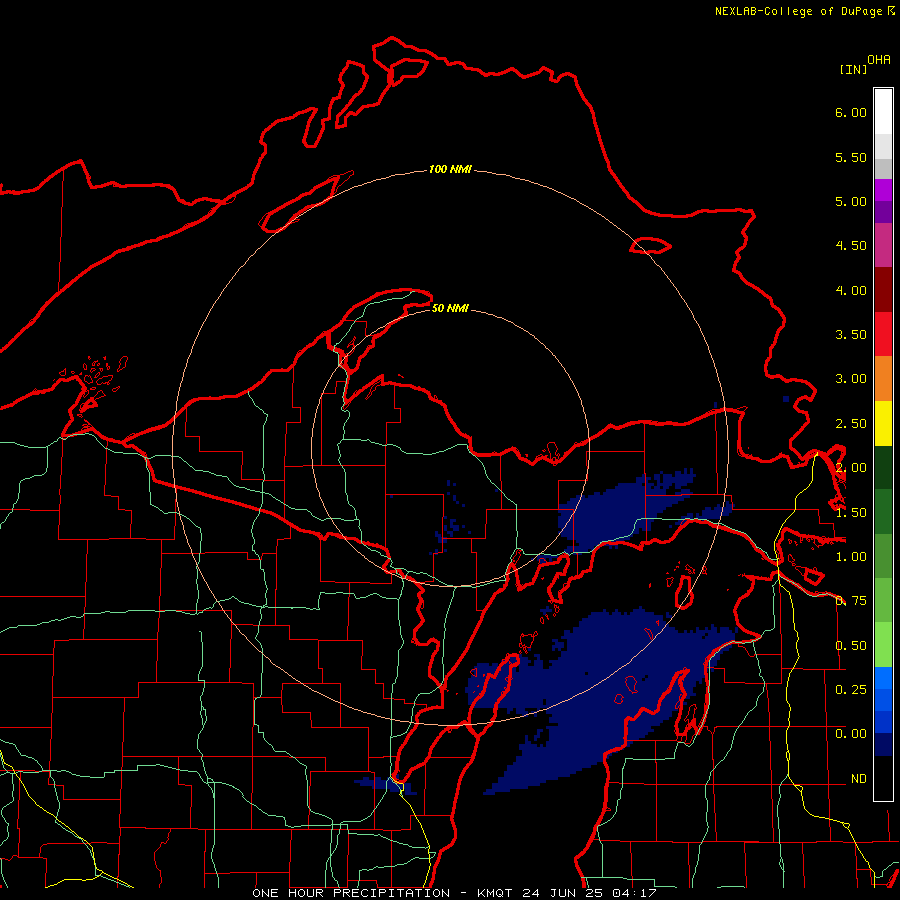The width and height of the screenshot is (900, 900).
Task: Select the 4.50 legend value
Action: (x=851, y=246)
